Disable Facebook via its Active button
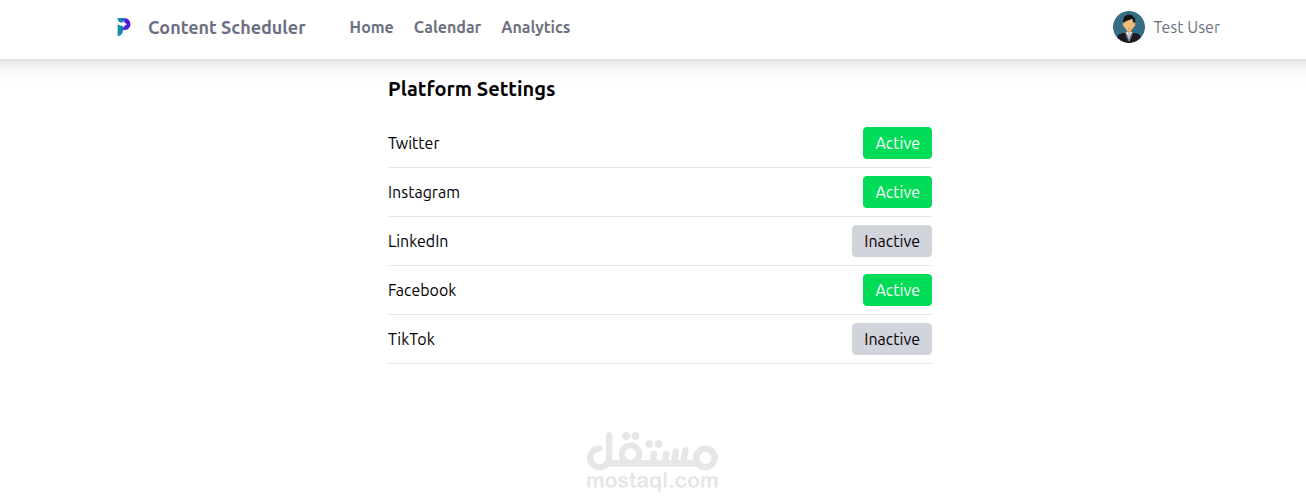Image resolution: width=1306 pixels, height=502 pixels. 897,290
